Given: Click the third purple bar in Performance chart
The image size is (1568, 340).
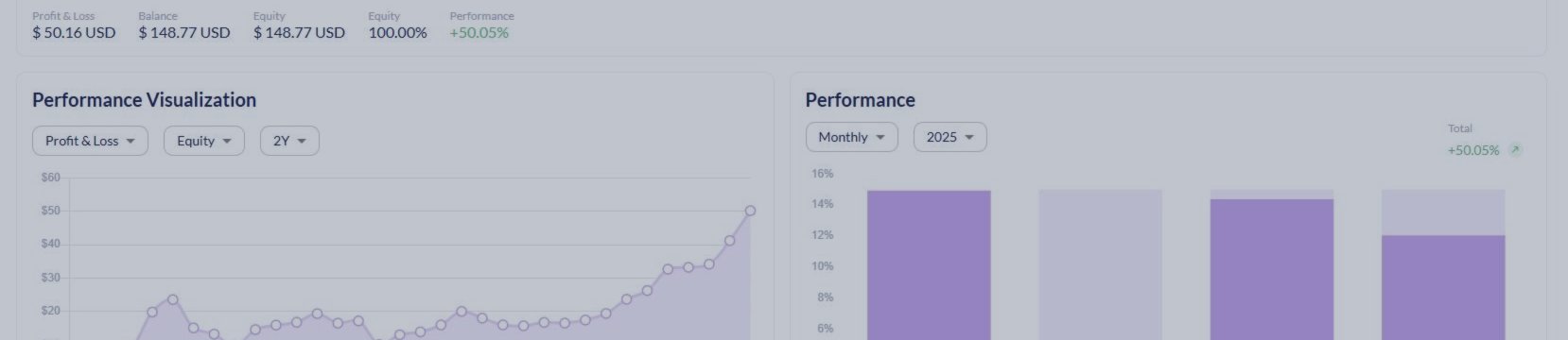Looking at the screenshot, I should [1272, 269].
